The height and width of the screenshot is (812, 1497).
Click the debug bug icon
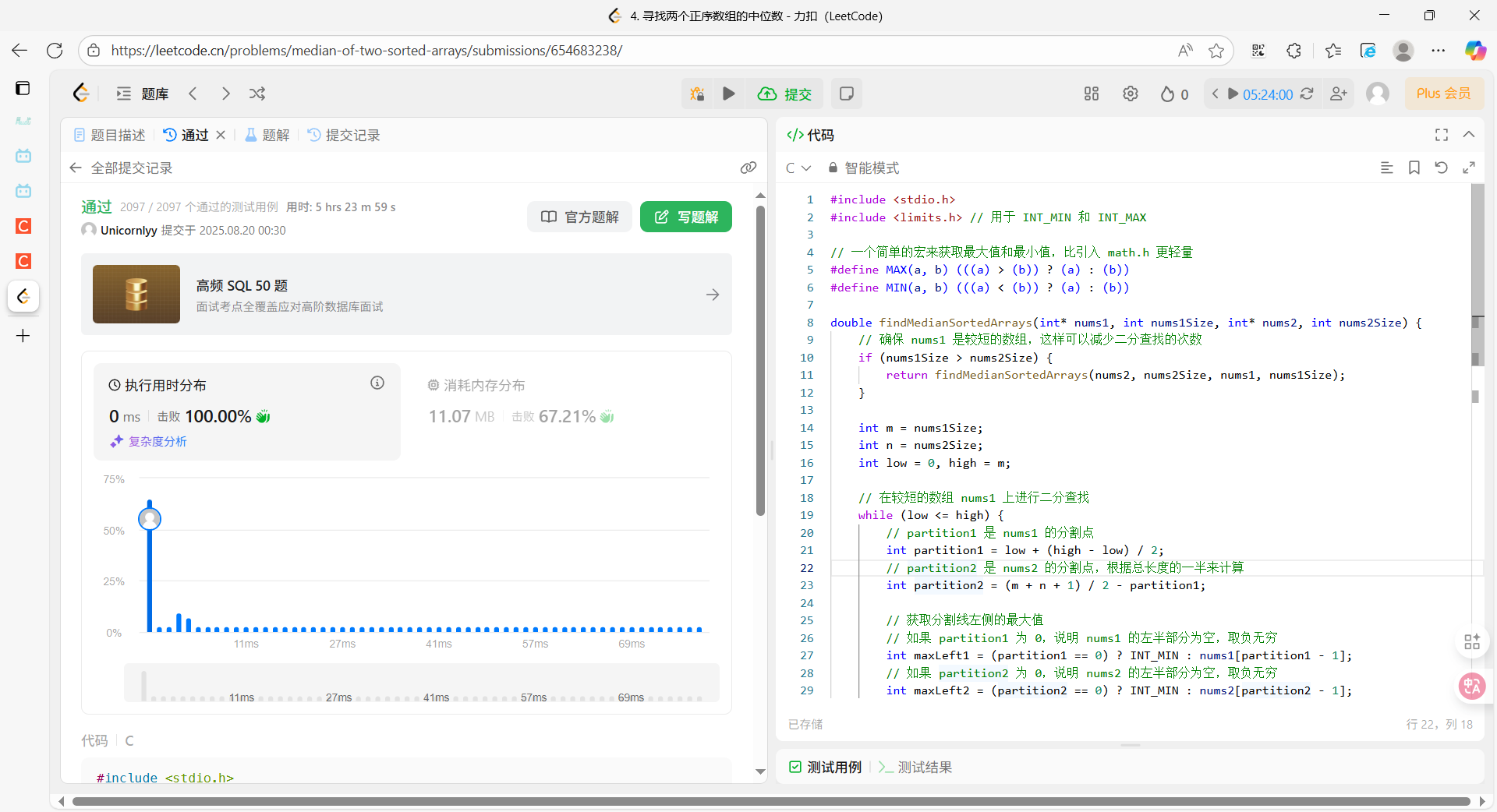click(x=697, y=94)
